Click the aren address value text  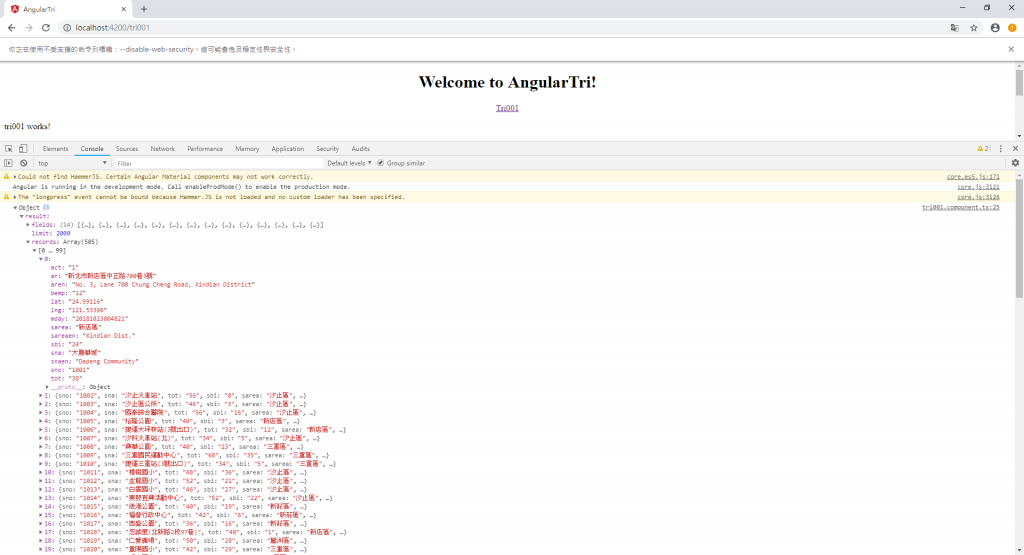(162, 285)
